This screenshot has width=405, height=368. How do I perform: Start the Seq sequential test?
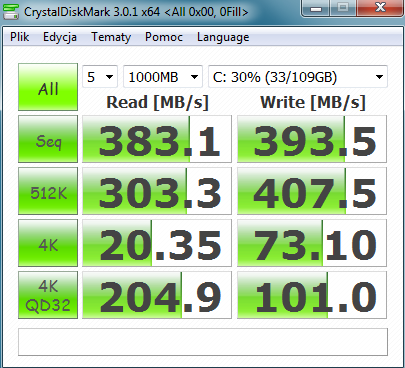click(x=48, y=139)
